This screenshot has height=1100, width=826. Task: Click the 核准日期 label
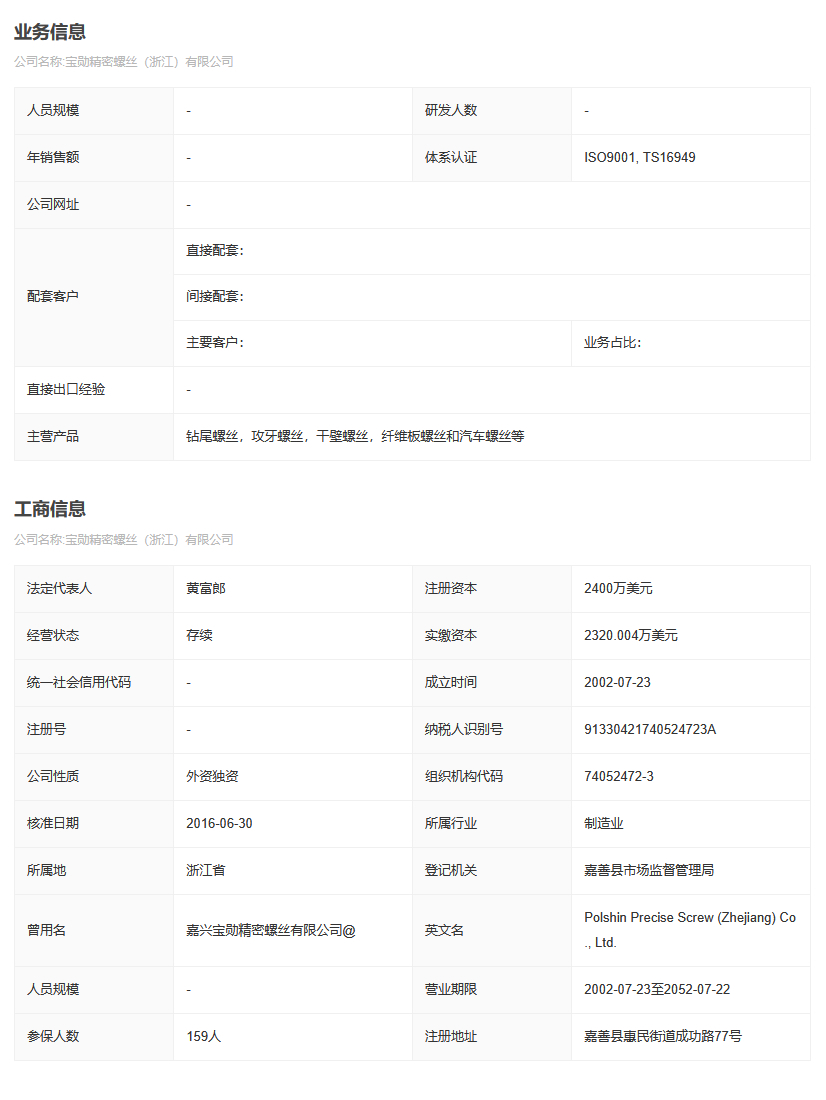point(53,824)
